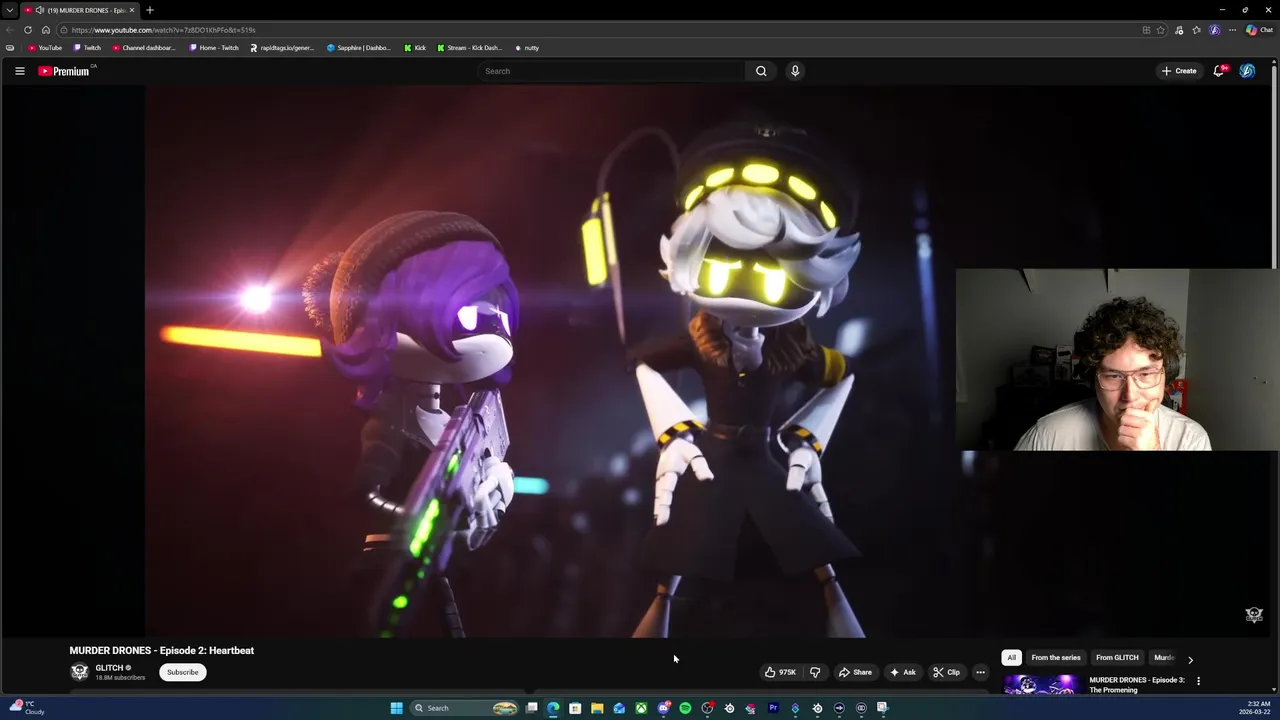Image resolution: width=1280 pixels, height=720 pixels.
Task: Open File Explorer from the taskbar
Action: pyautogui.click(x=597, y=708)
